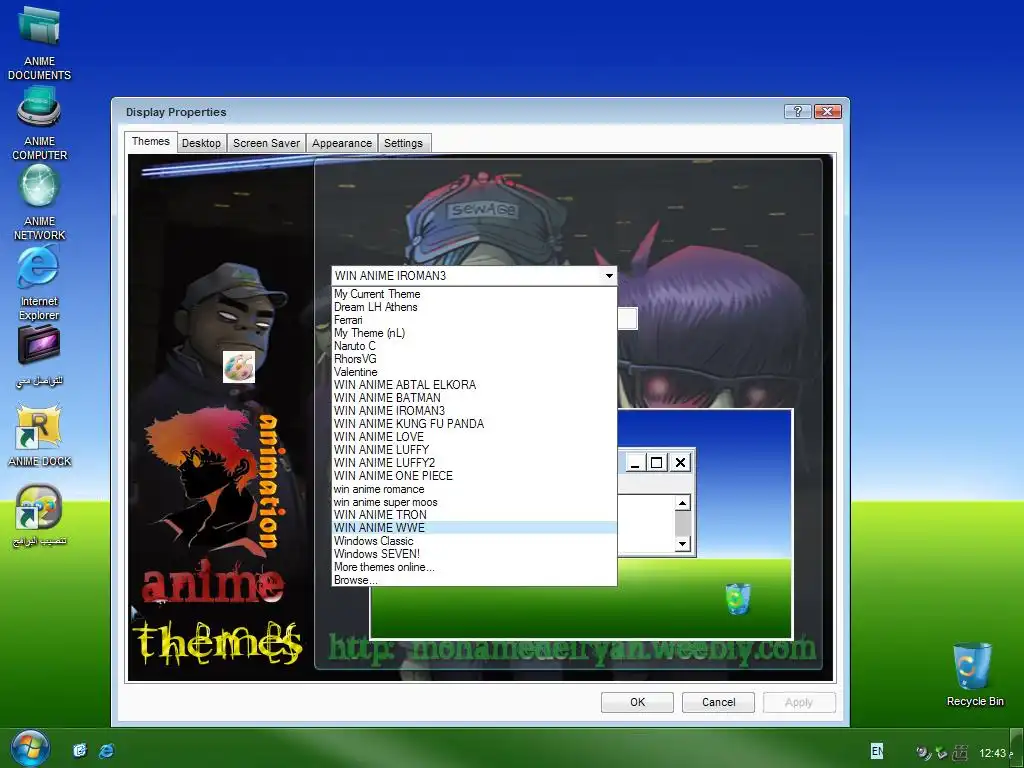The height and width of the screenshot is (768, 1024).
Task: Click the speaker-like tray icon
Action: (x=923, y=752)
